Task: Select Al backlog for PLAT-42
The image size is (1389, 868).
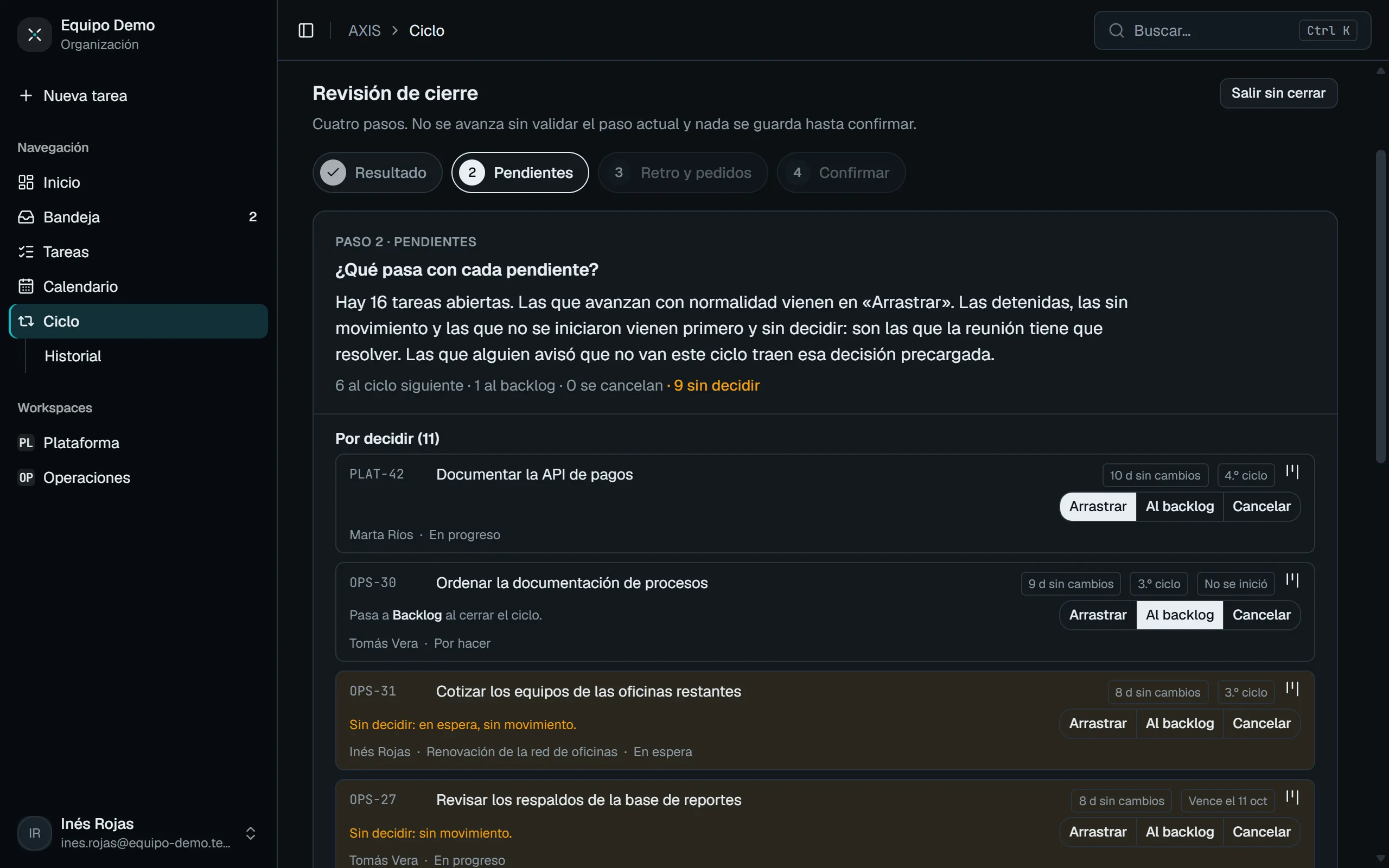Action: [1180, 506]
